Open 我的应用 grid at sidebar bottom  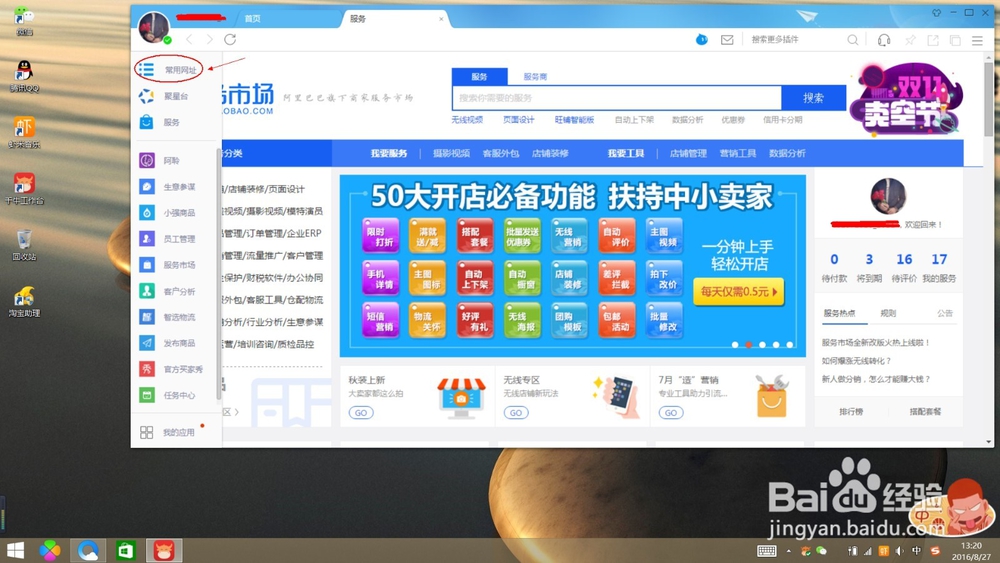[x=167, y=432]
